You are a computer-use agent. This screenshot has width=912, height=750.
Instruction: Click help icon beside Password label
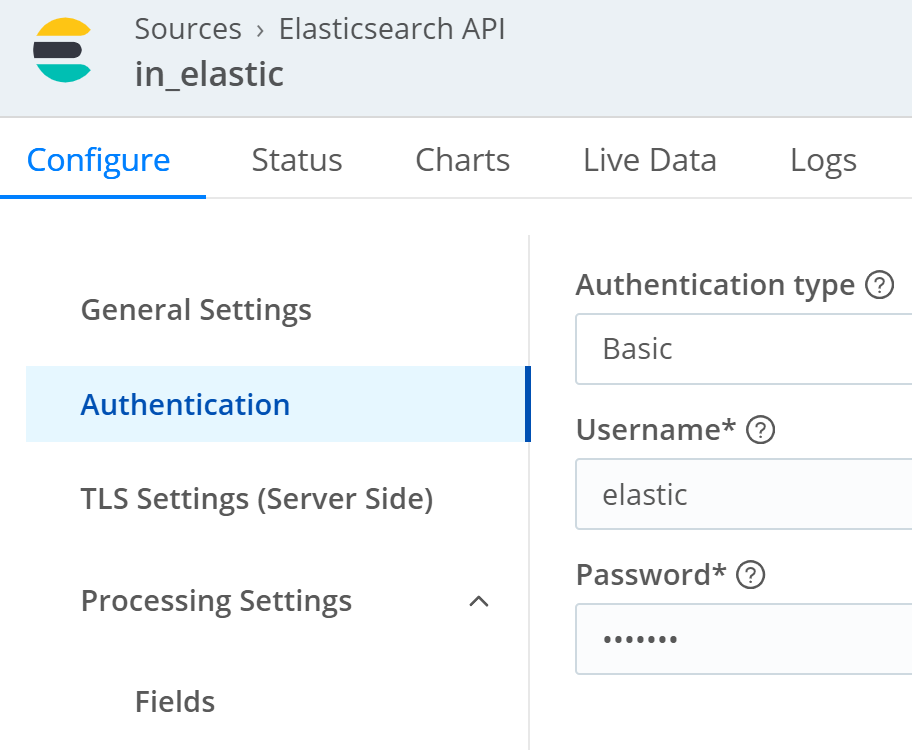point(750,575)
